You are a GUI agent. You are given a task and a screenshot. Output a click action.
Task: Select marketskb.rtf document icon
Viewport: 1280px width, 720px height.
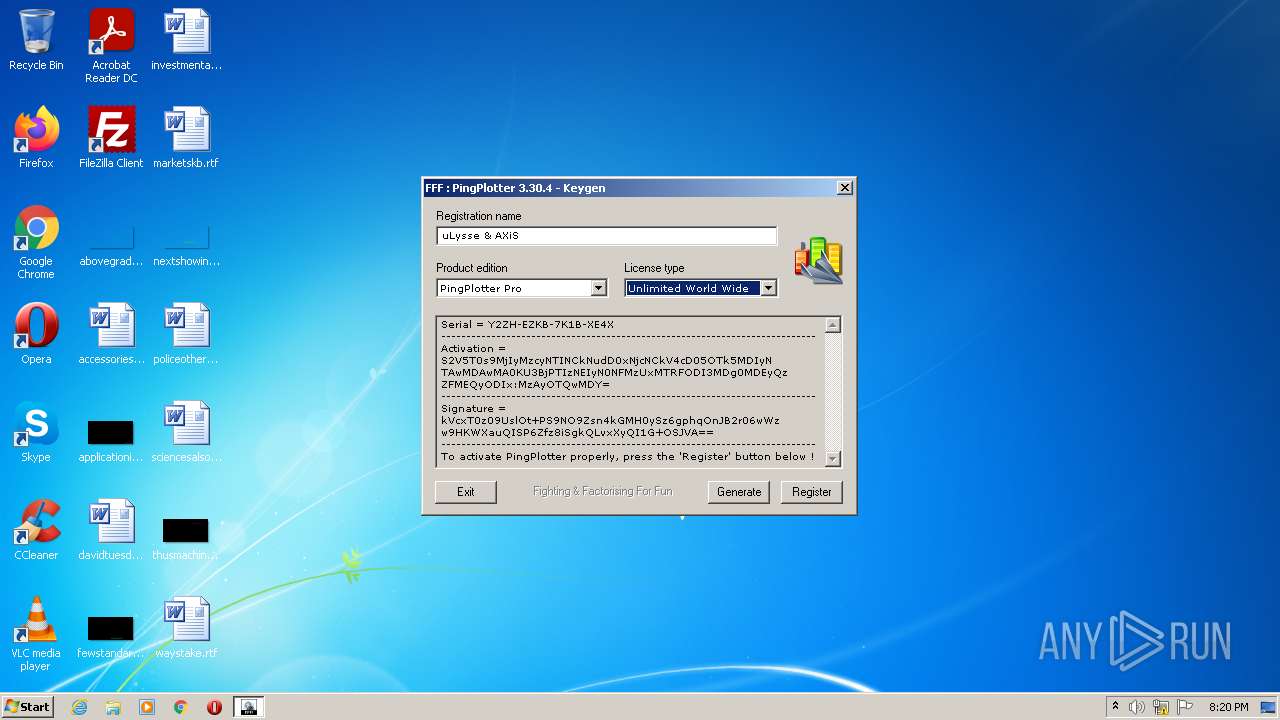(186, 138)
